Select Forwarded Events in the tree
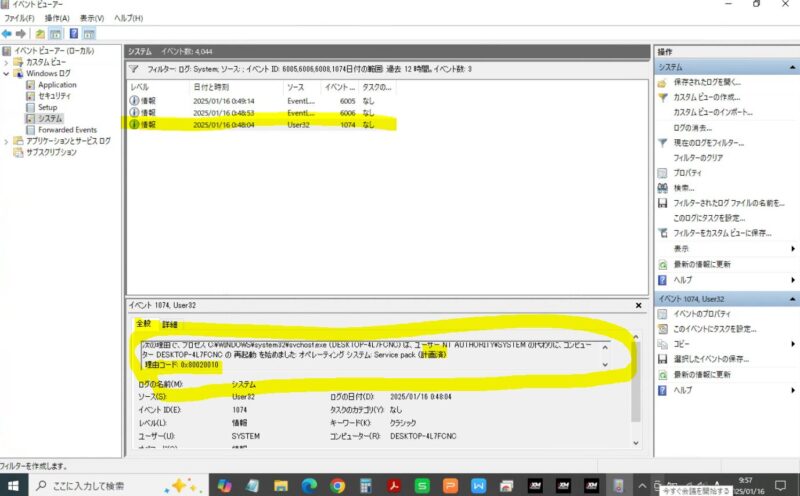The width and height of the screenshot is (800, 496). 67,130
